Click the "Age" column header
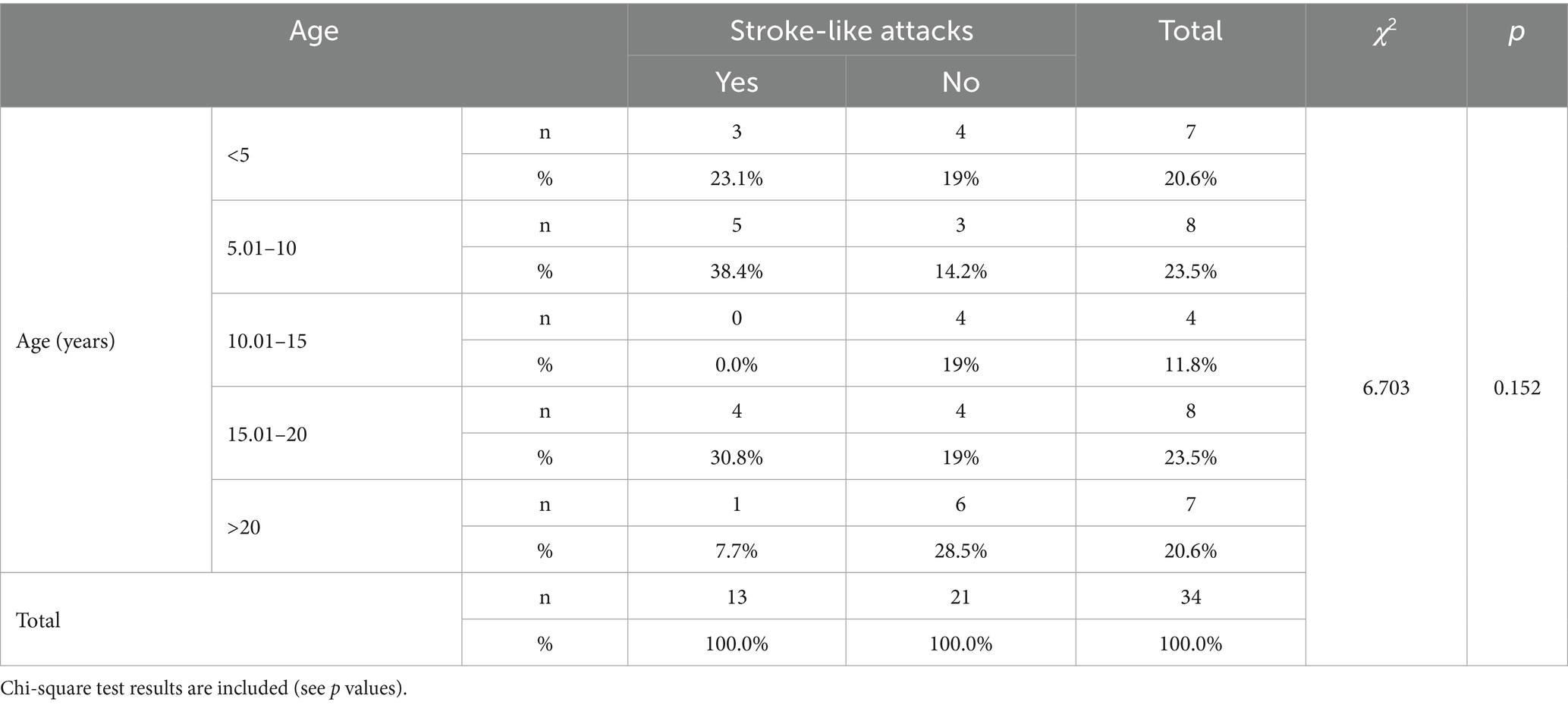 point(313,32)
